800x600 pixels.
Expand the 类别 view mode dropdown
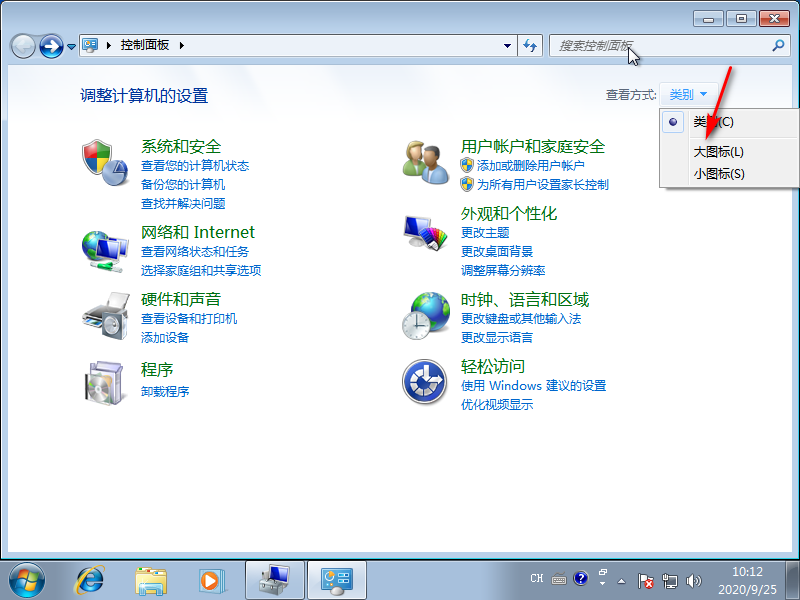pos(688,95)
